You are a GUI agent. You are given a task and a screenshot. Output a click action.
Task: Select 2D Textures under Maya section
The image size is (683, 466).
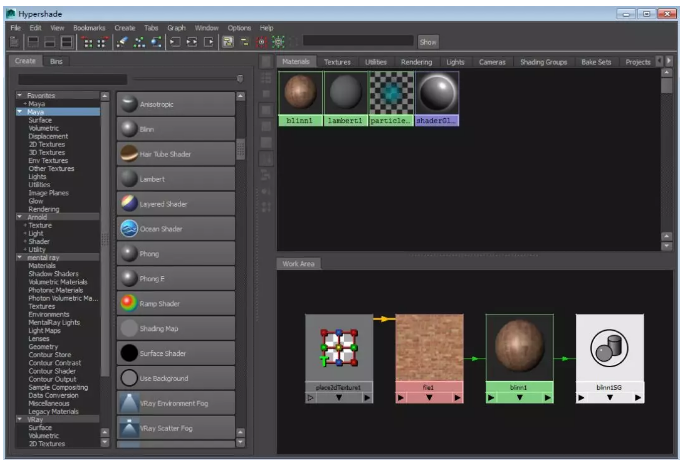click(x=47, y=144)
